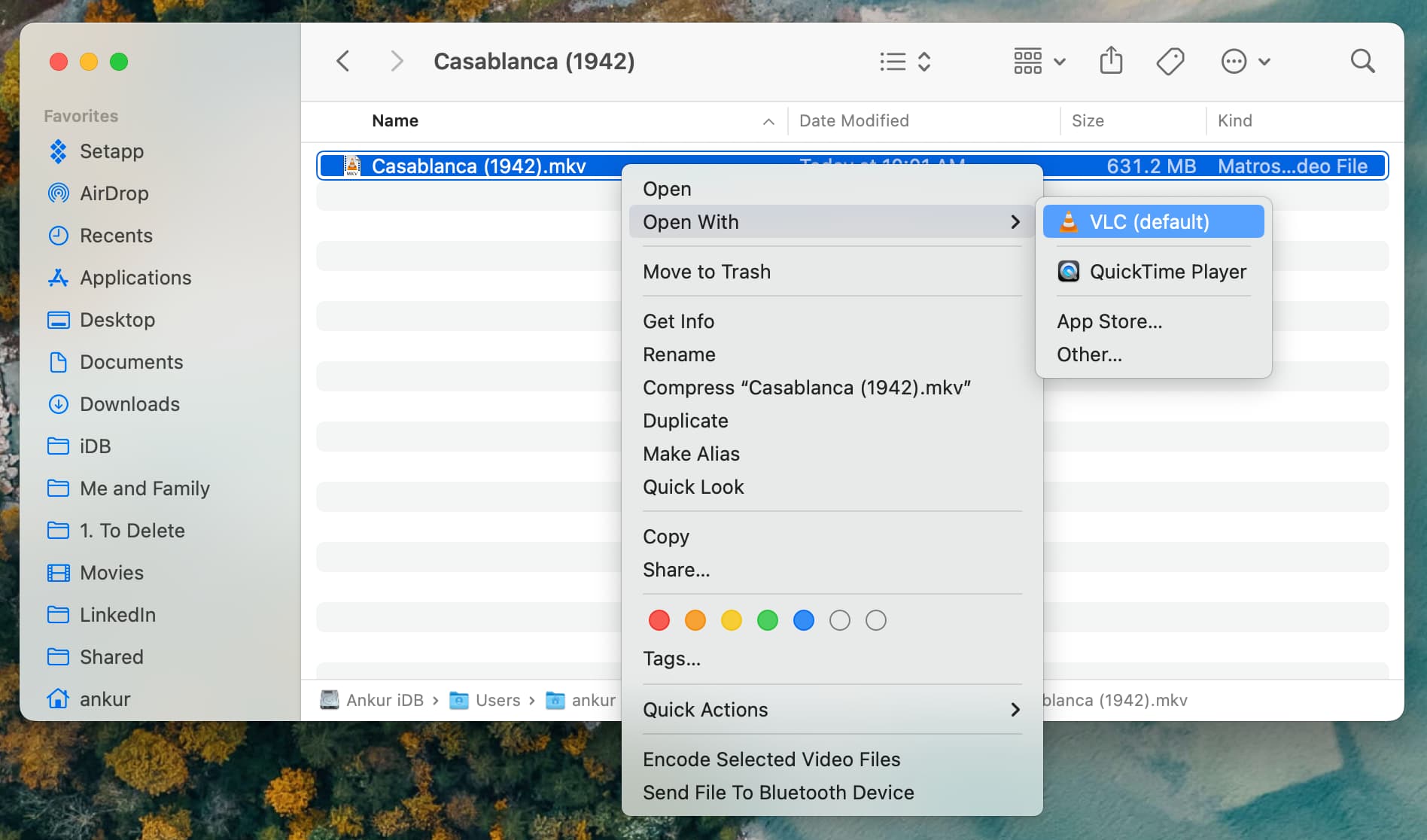
Task: Choose Other... in Open With submenu
Action: (1154, 355)
